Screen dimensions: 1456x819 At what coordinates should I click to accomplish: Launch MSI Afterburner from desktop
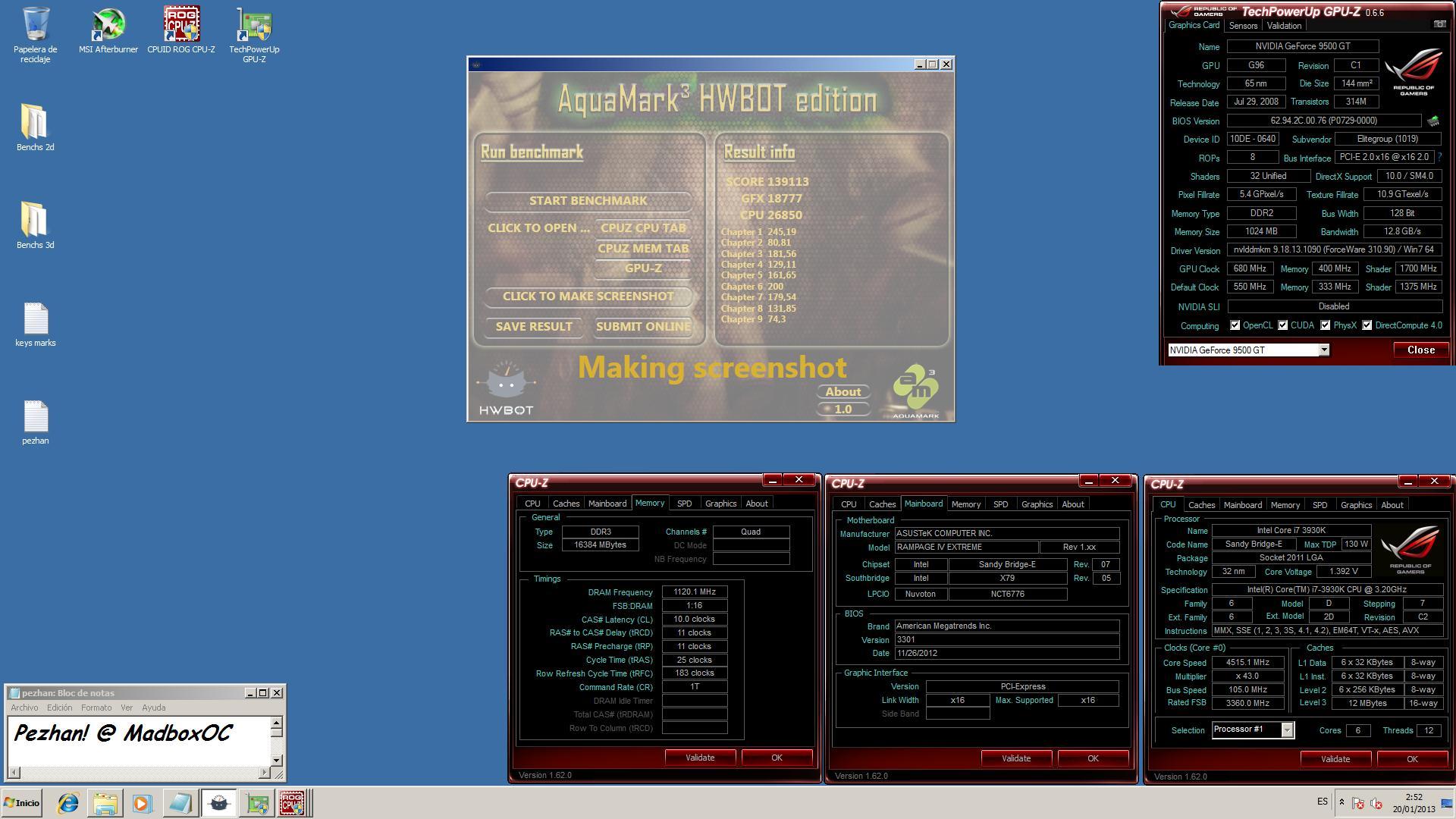point(108,30)
